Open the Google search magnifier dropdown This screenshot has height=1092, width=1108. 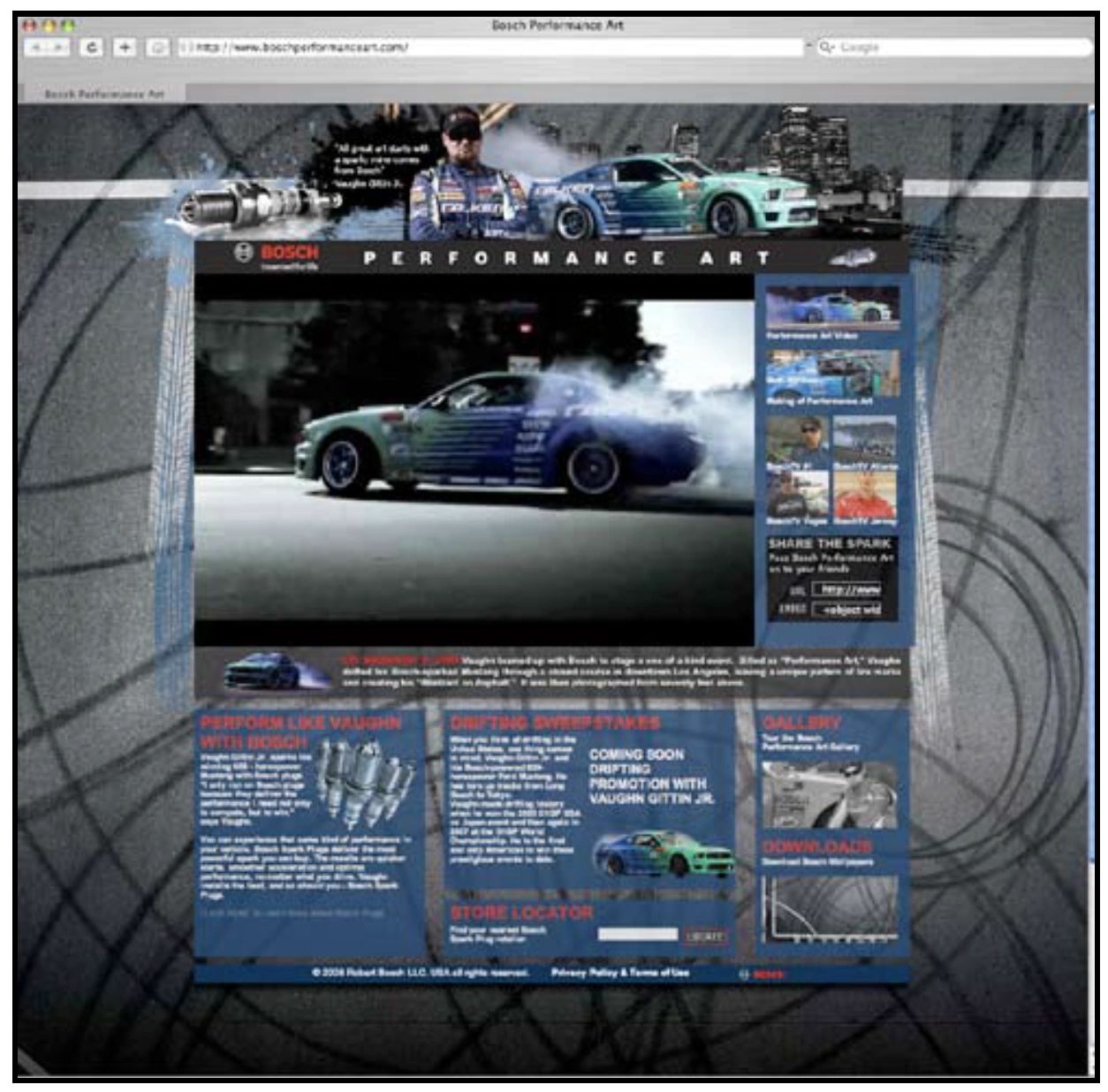coord(828,47)
